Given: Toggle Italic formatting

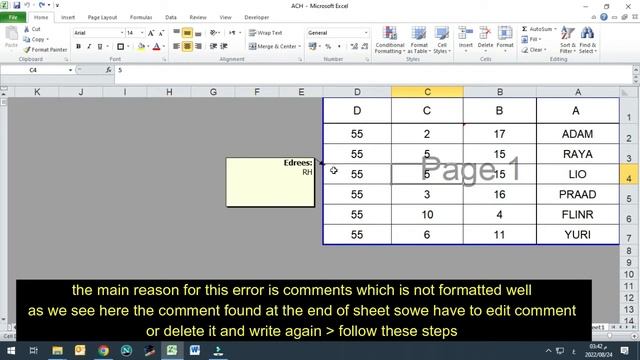Looking at the screenshot, I should tap(89, 47).
